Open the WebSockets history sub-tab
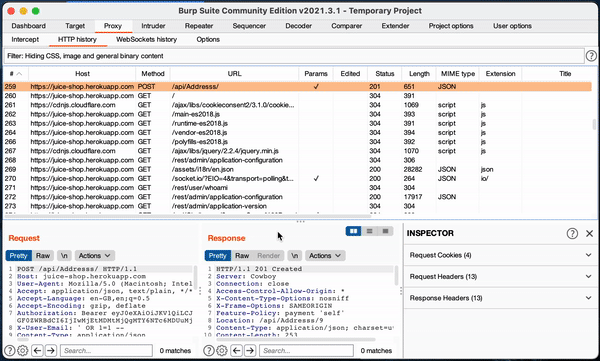 (147, 39)
